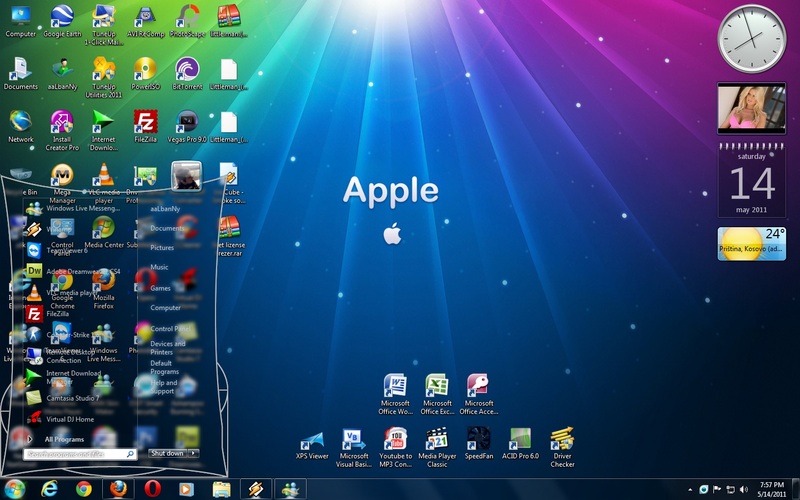Select the Youtube to MP3 Converter shortcut

pos(395,448)
